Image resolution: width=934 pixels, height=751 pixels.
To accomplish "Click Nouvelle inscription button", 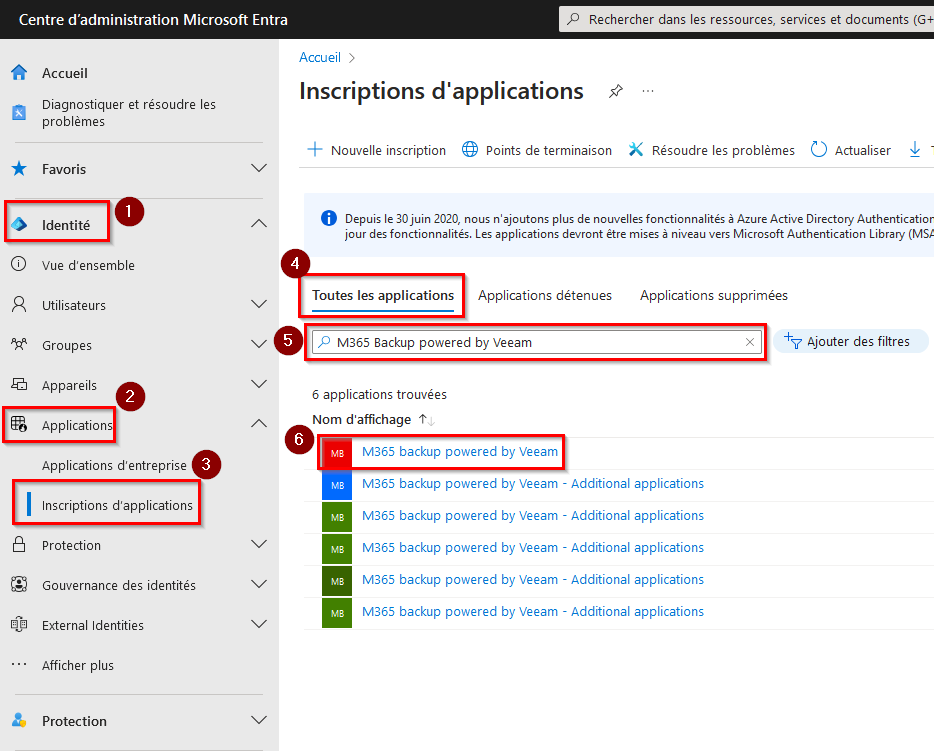I will (376, 149).
